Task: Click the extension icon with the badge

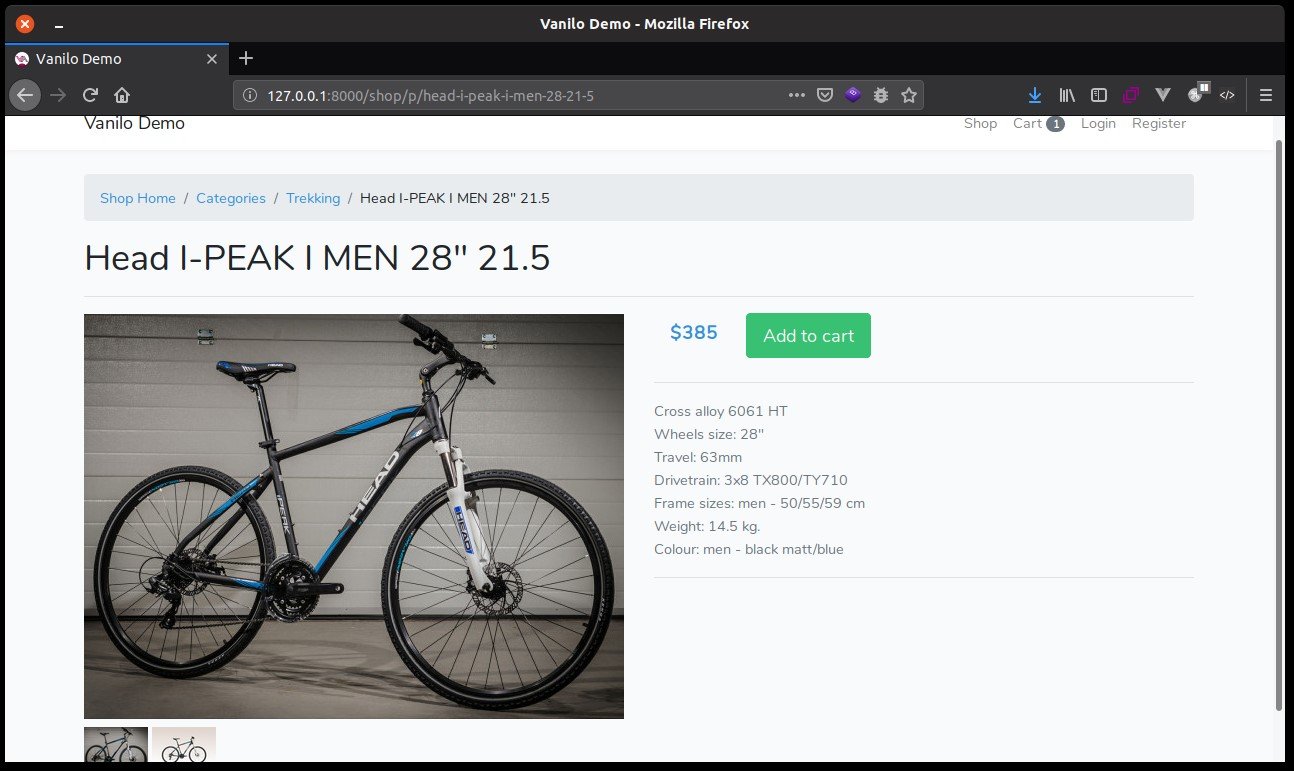Action: point(1196,94)
